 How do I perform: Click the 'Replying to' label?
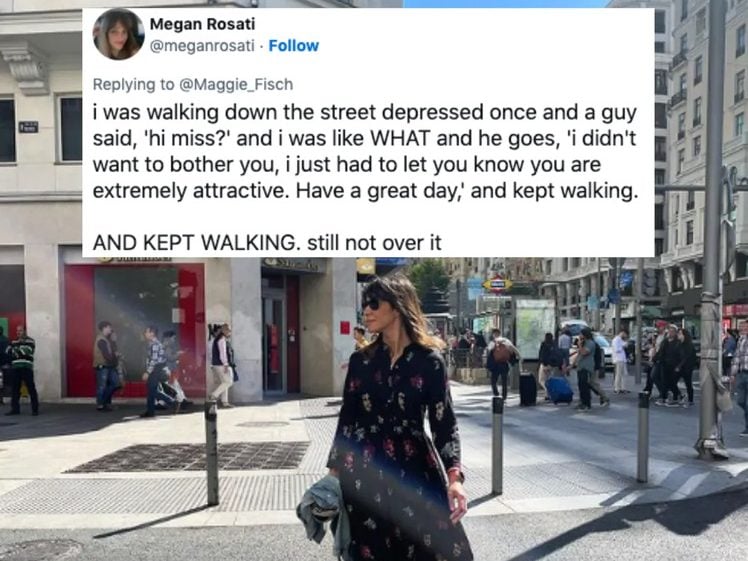click(x=134, y=84)
